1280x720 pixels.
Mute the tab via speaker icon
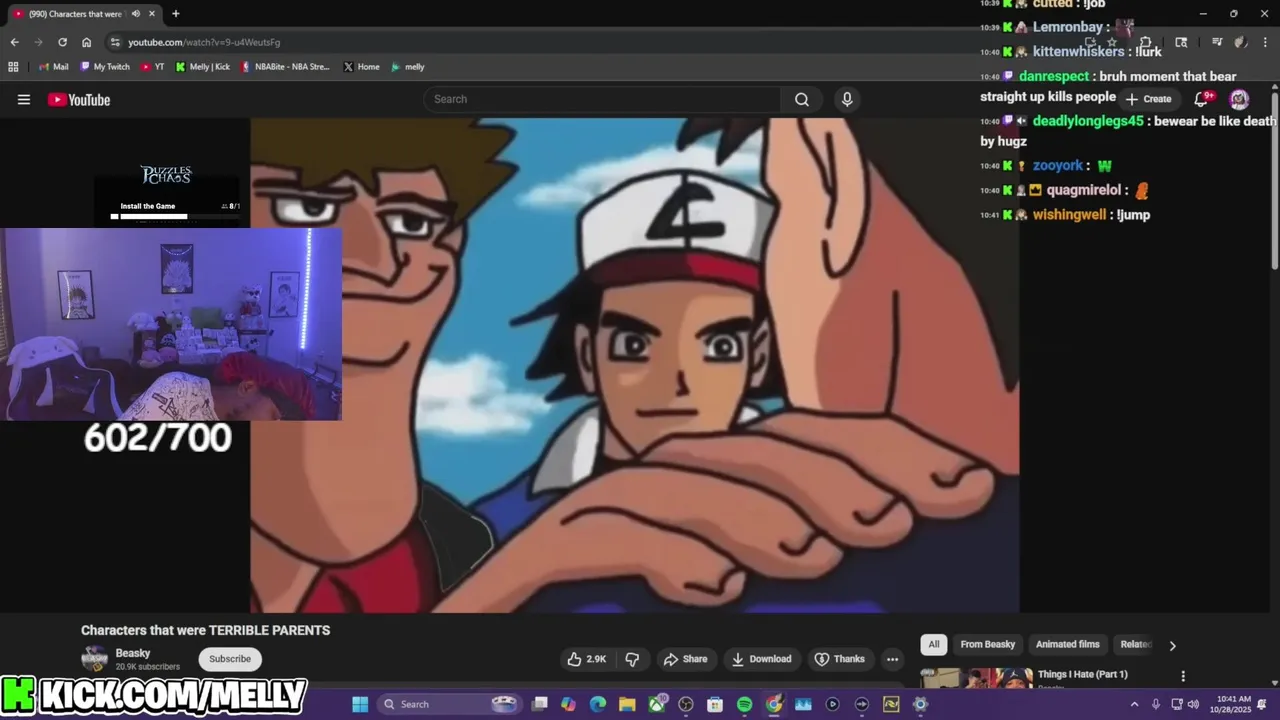136,14
